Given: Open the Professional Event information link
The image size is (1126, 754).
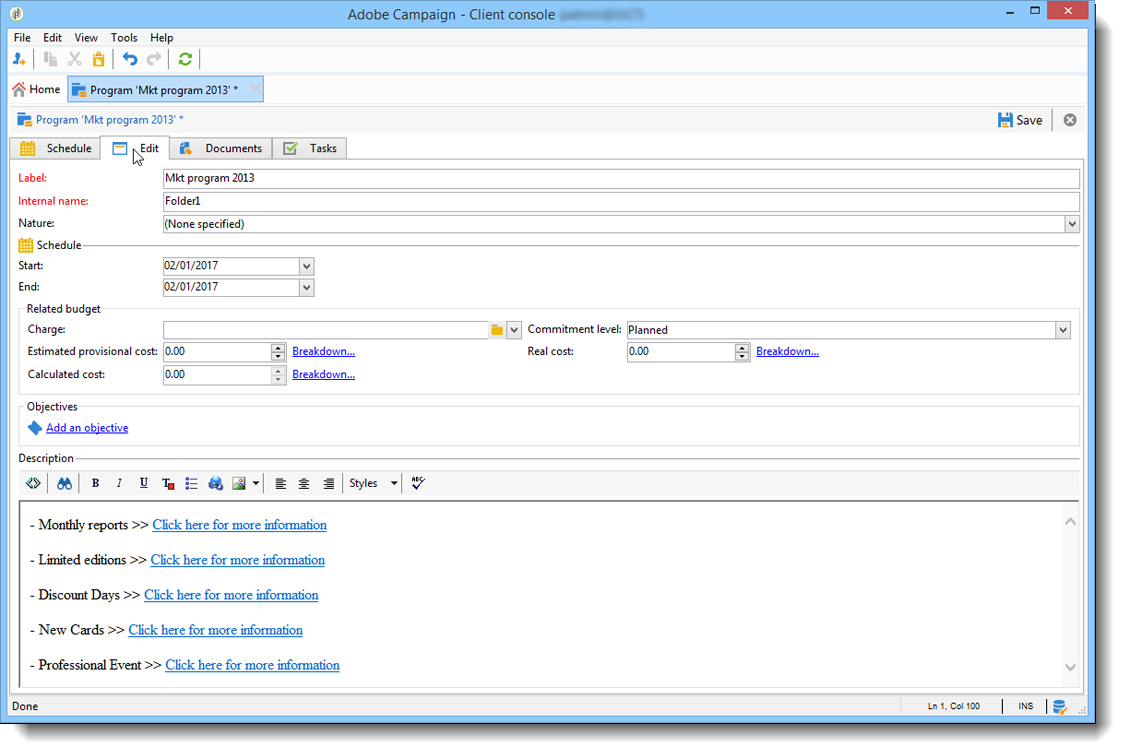Looking at the screenshot, I should tap(253, 665).
